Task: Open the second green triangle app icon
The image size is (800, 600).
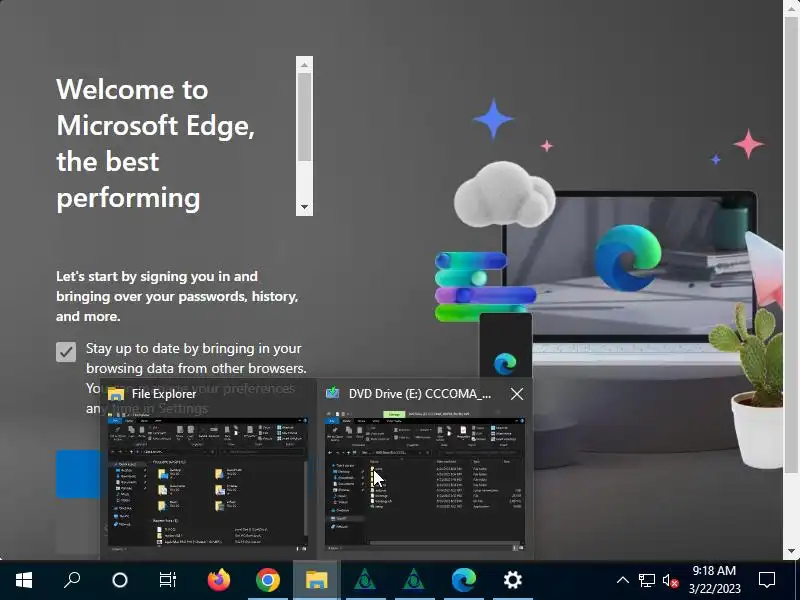Action: tap(413, 580)
